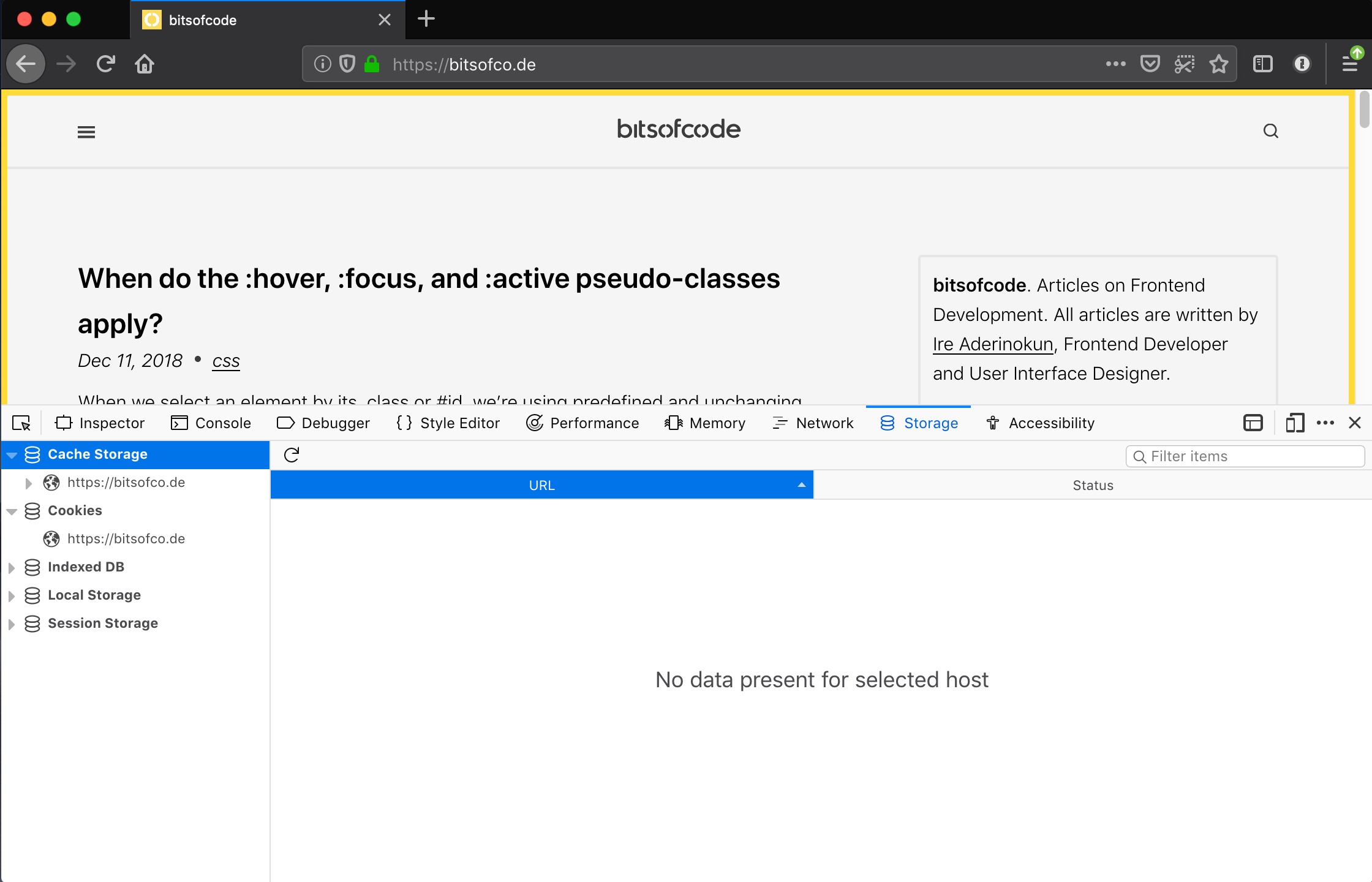The width and height of the screenshot is (1372, 882).
Task: Click the URL column header to sort
Action: (x=541, y=485)
